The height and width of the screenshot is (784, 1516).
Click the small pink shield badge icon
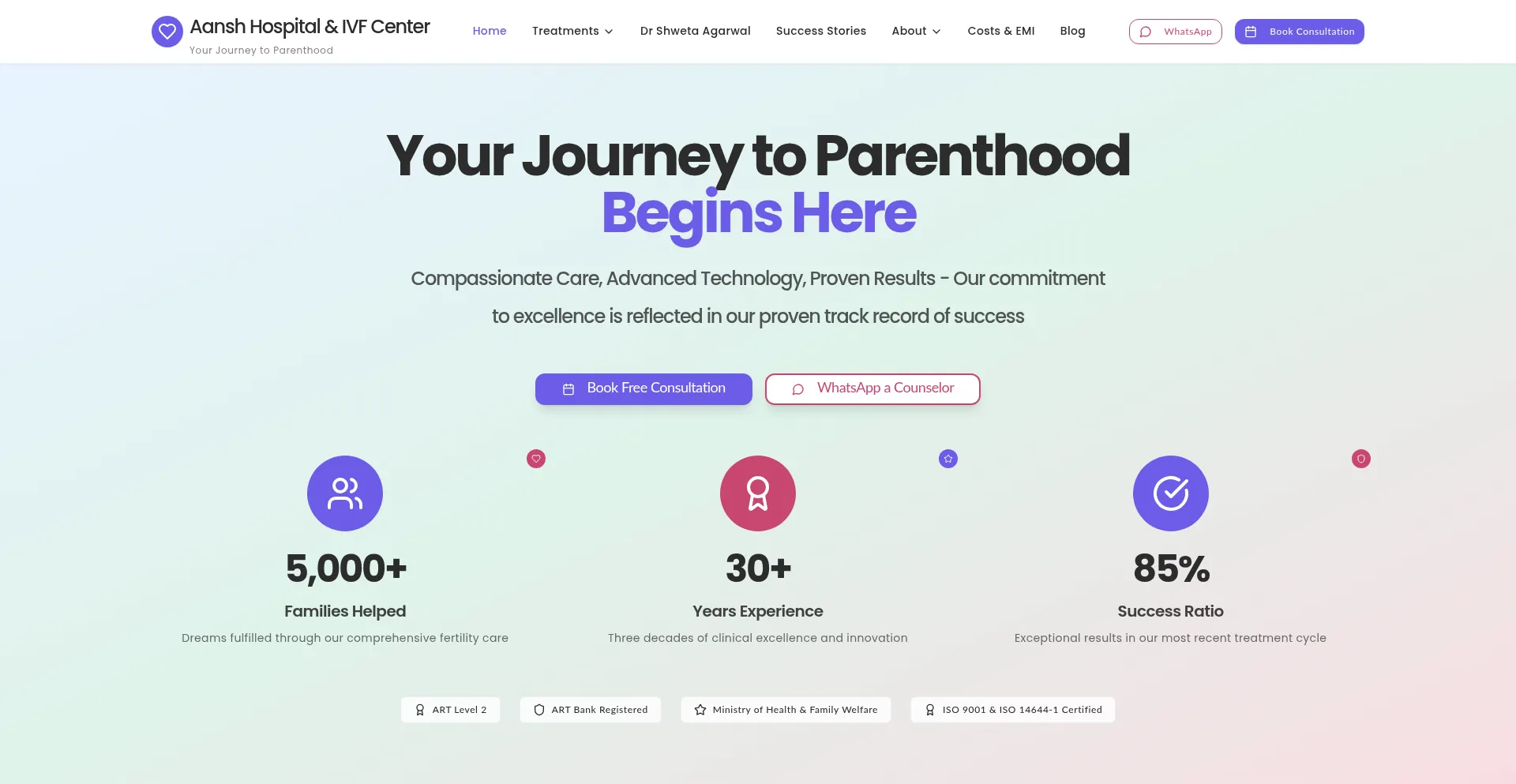coord(1361,459)
